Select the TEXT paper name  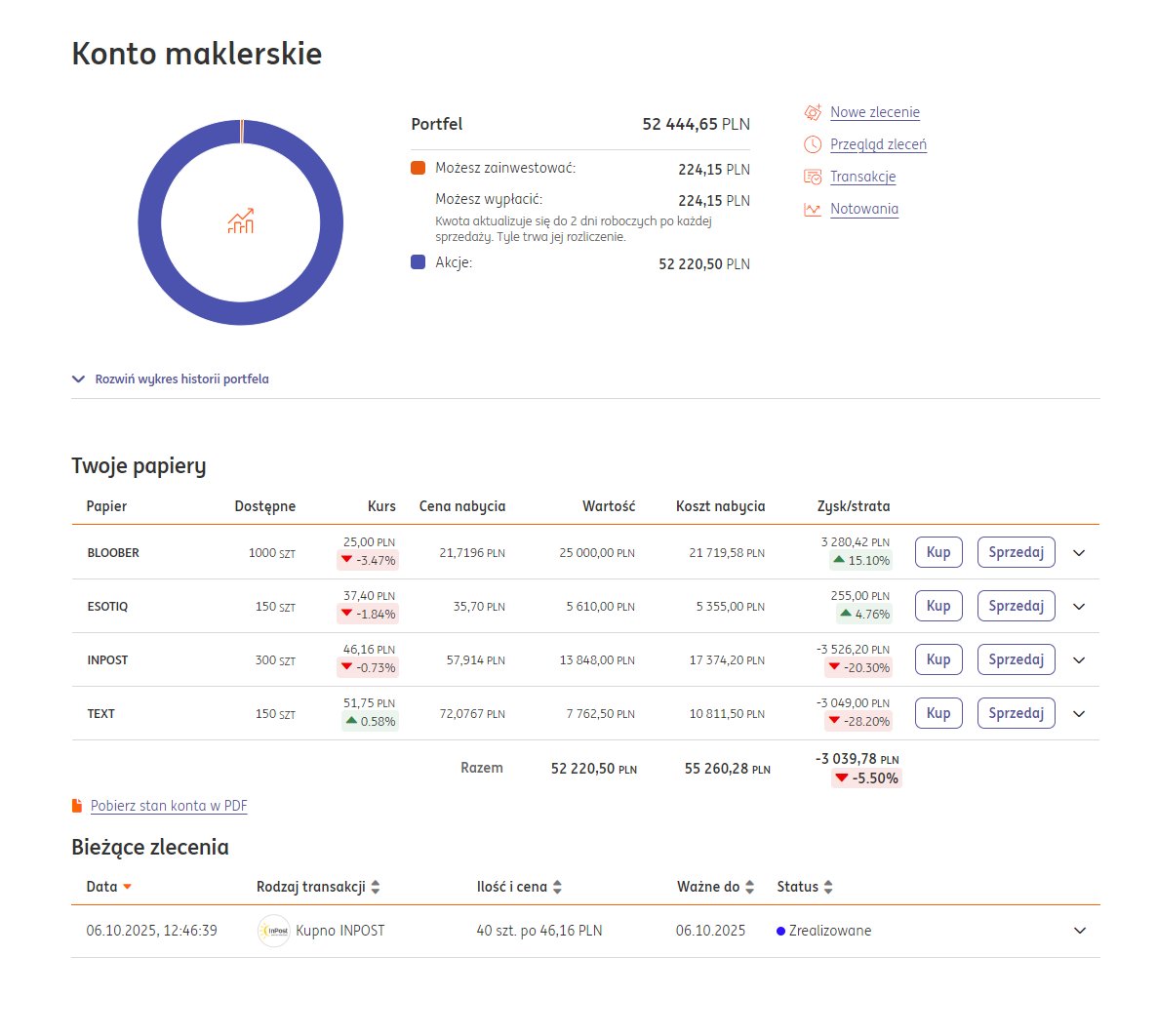tap(101, 713)
